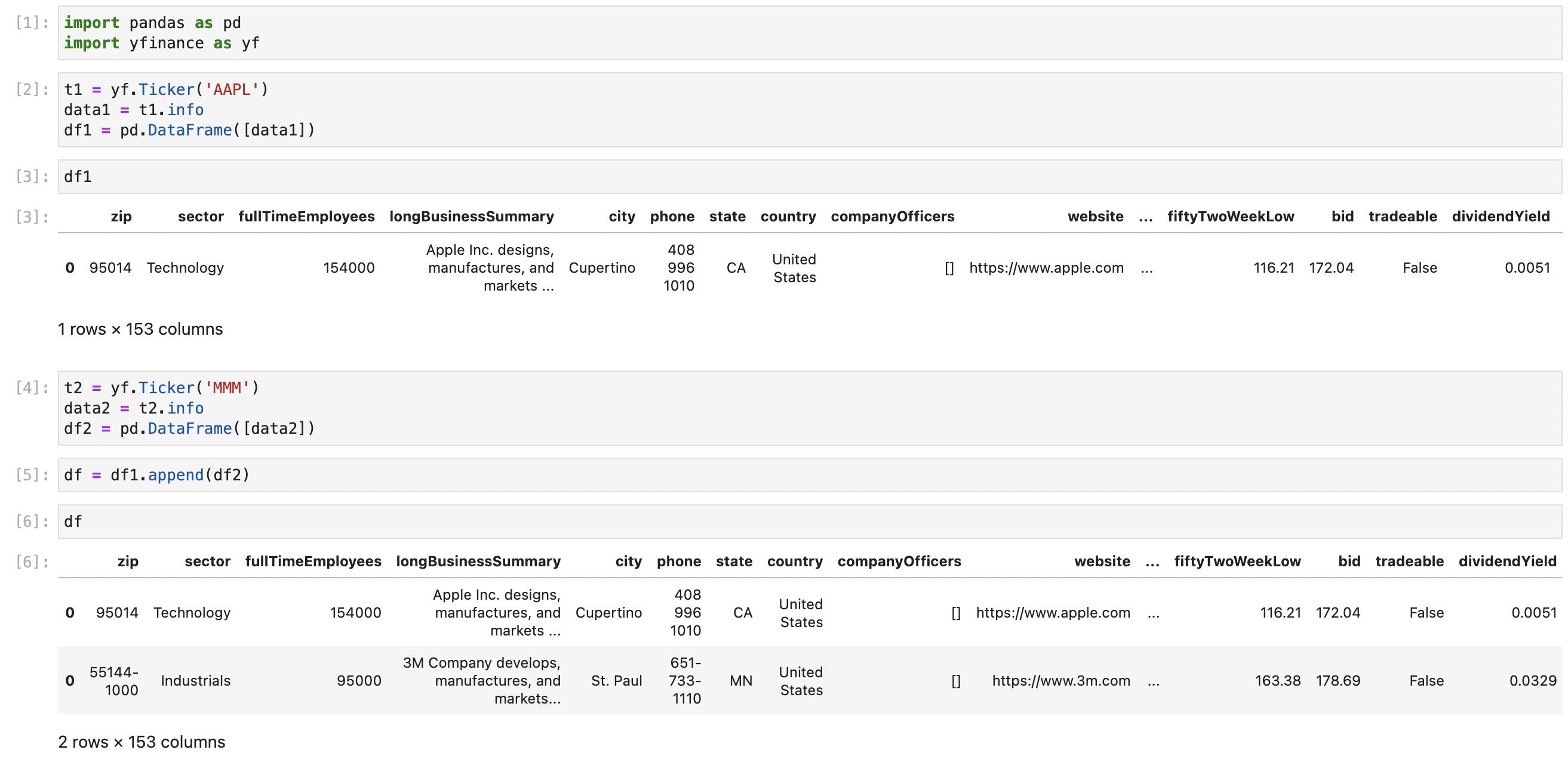Click phone column header in first table

(672, 217)
